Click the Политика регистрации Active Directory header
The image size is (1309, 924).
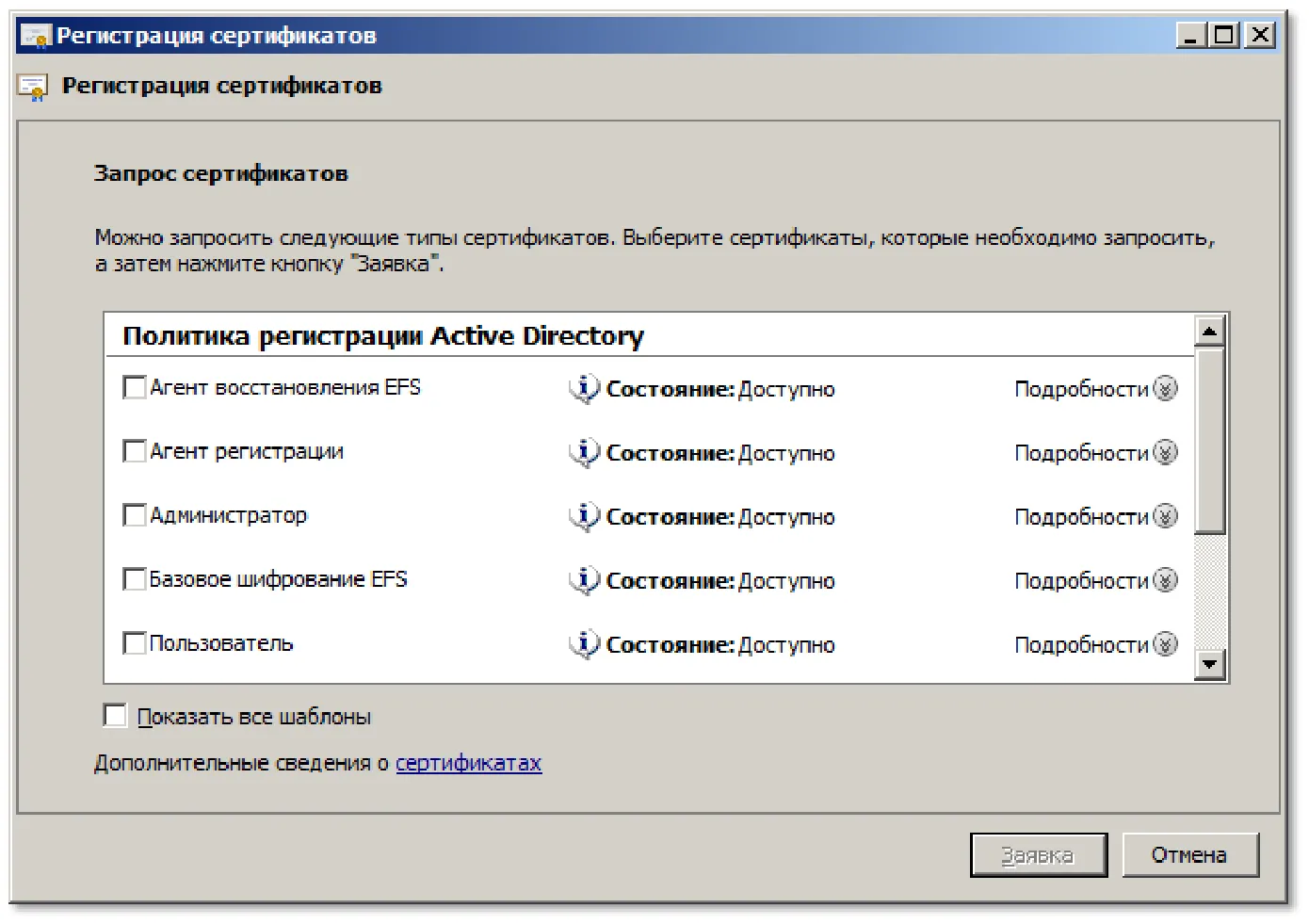point(383,336)
